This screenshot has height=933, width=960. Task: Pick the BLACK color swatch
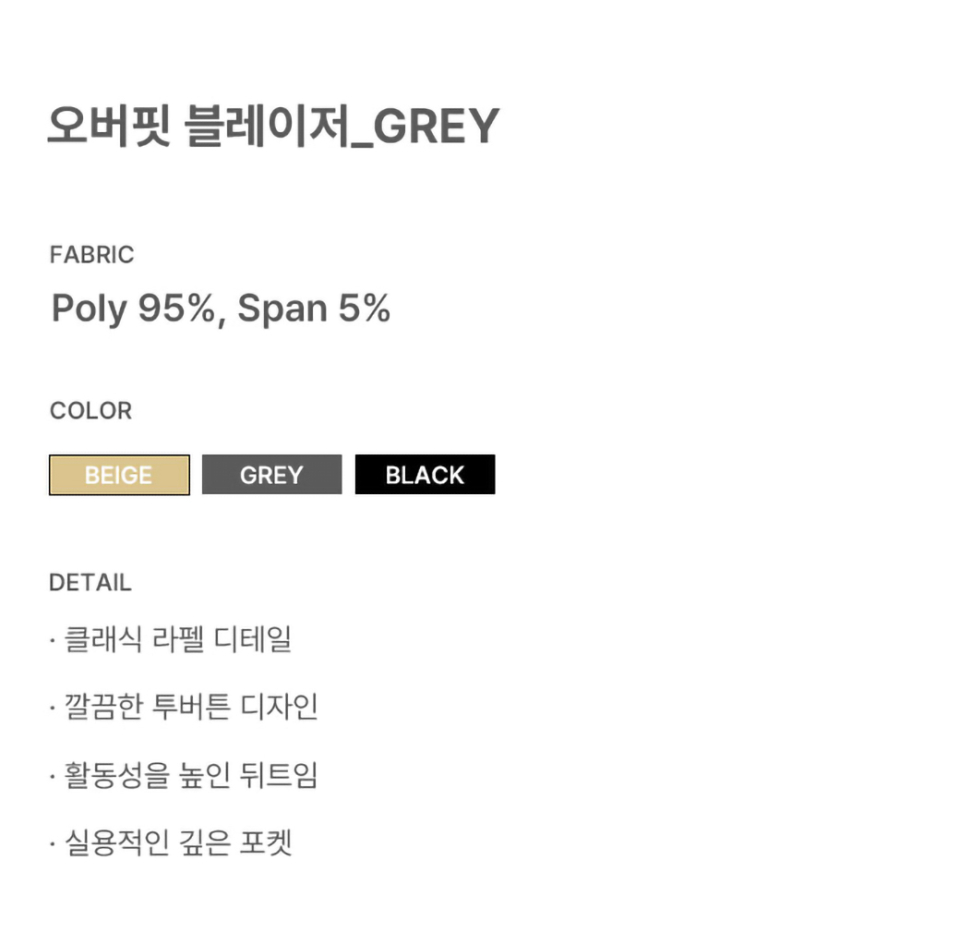tap(425, 475)
